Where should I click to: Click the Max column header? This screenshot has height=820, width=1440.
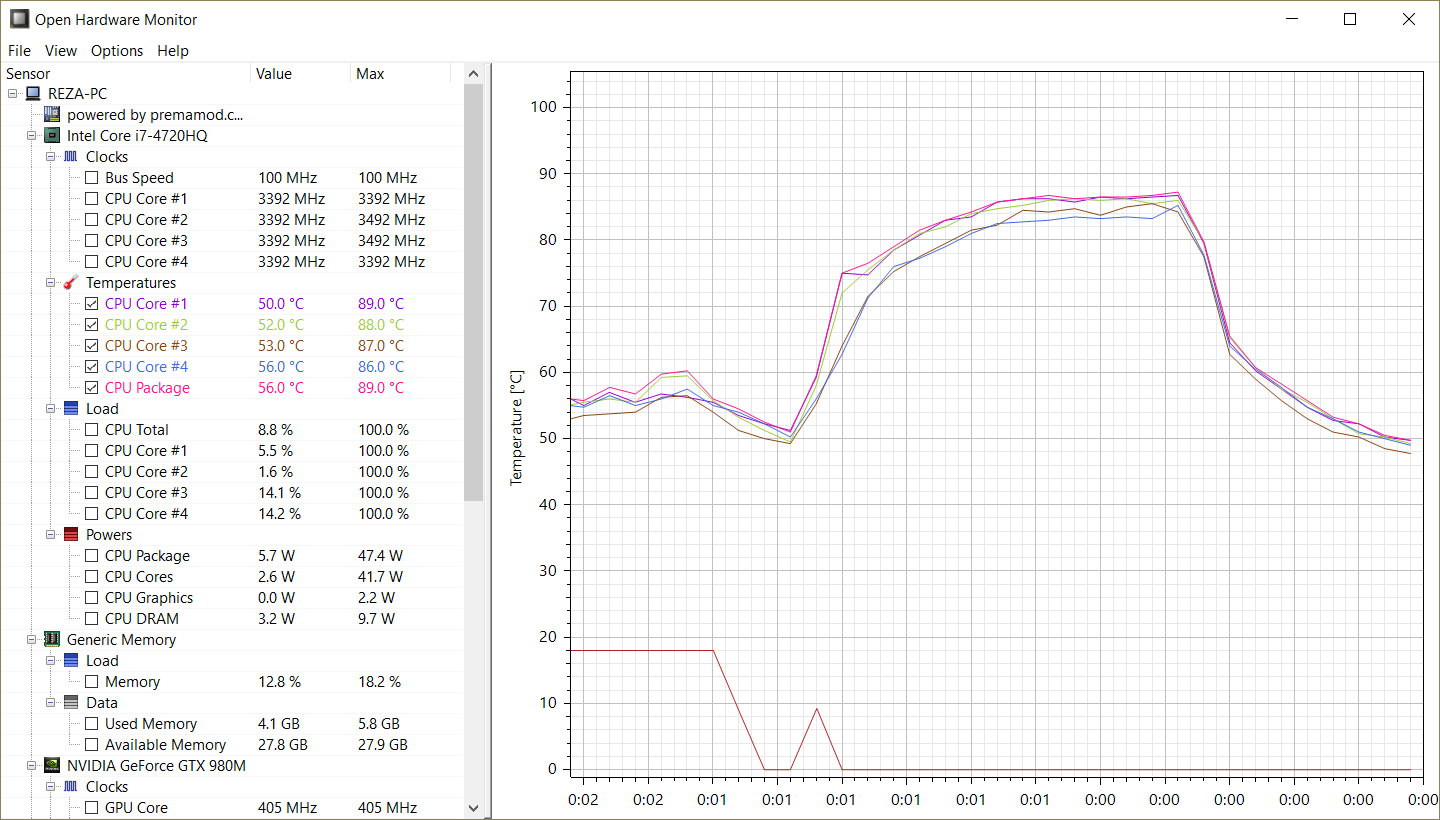tap(400, 73)
